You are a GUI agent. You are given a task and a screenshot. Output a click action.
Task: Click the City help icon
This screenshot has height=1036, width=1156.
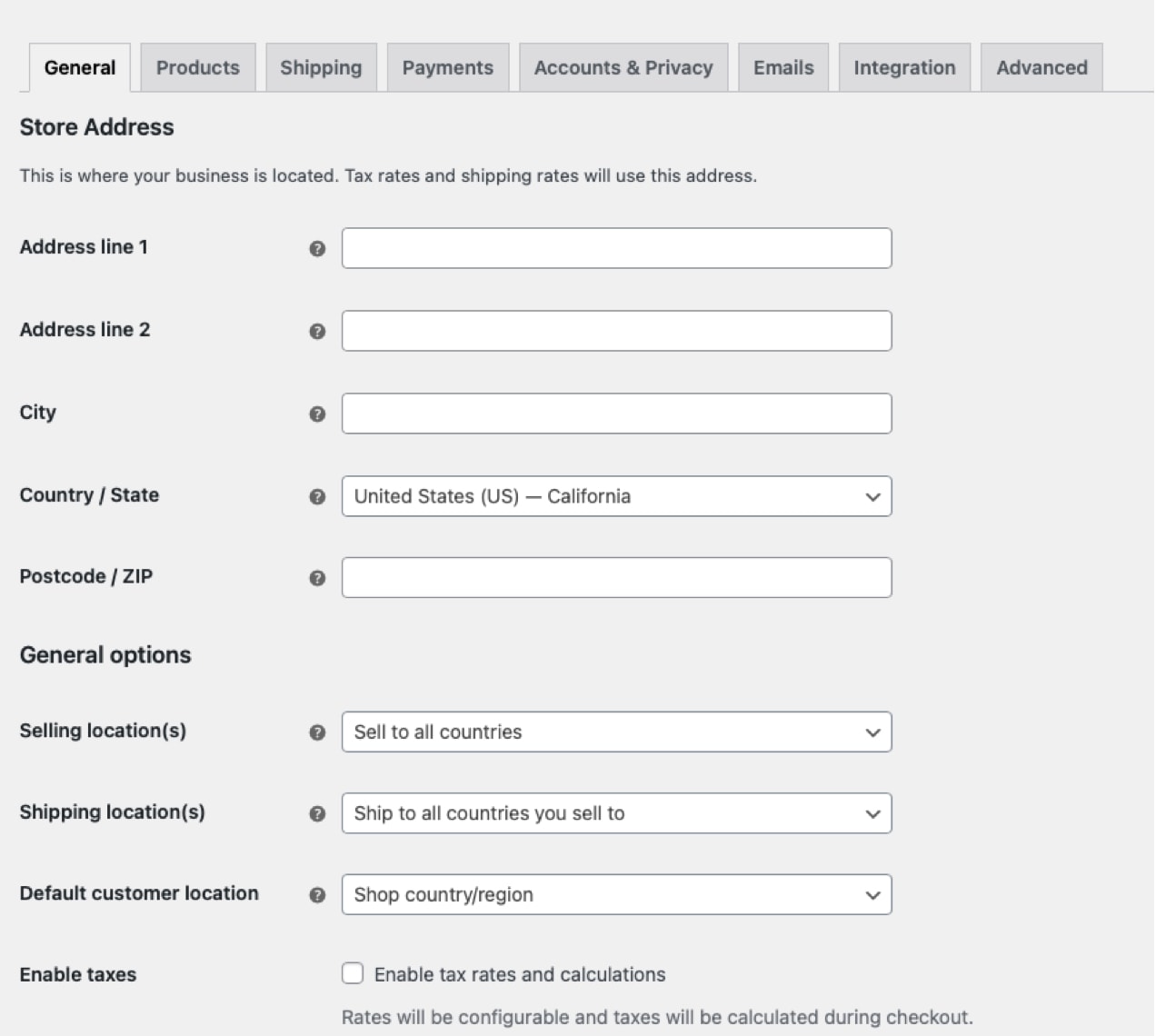(316, 413)
